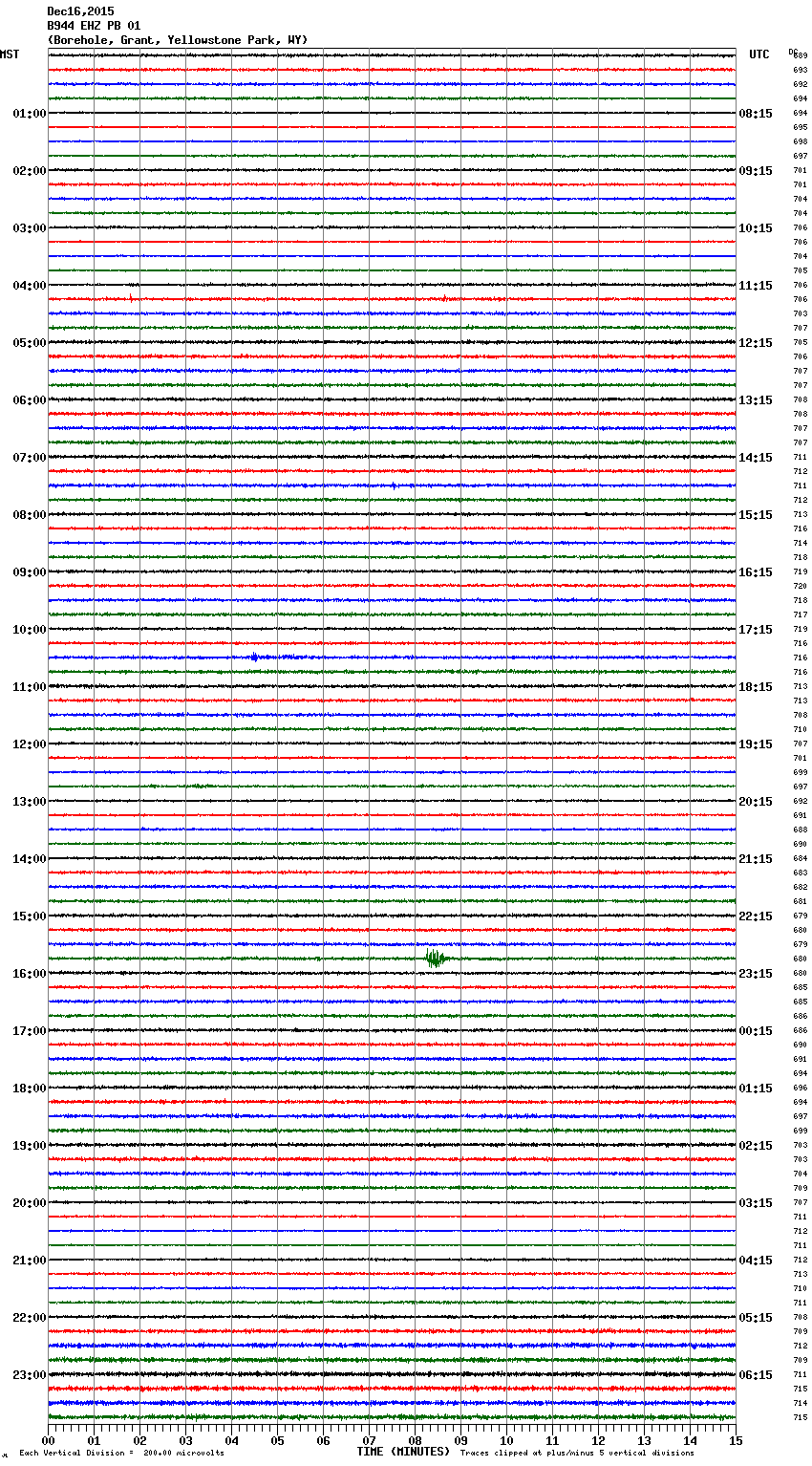This screenshot has height=1466, width=812.
Task: Click the MST time zone label
Action: point(10,54)
